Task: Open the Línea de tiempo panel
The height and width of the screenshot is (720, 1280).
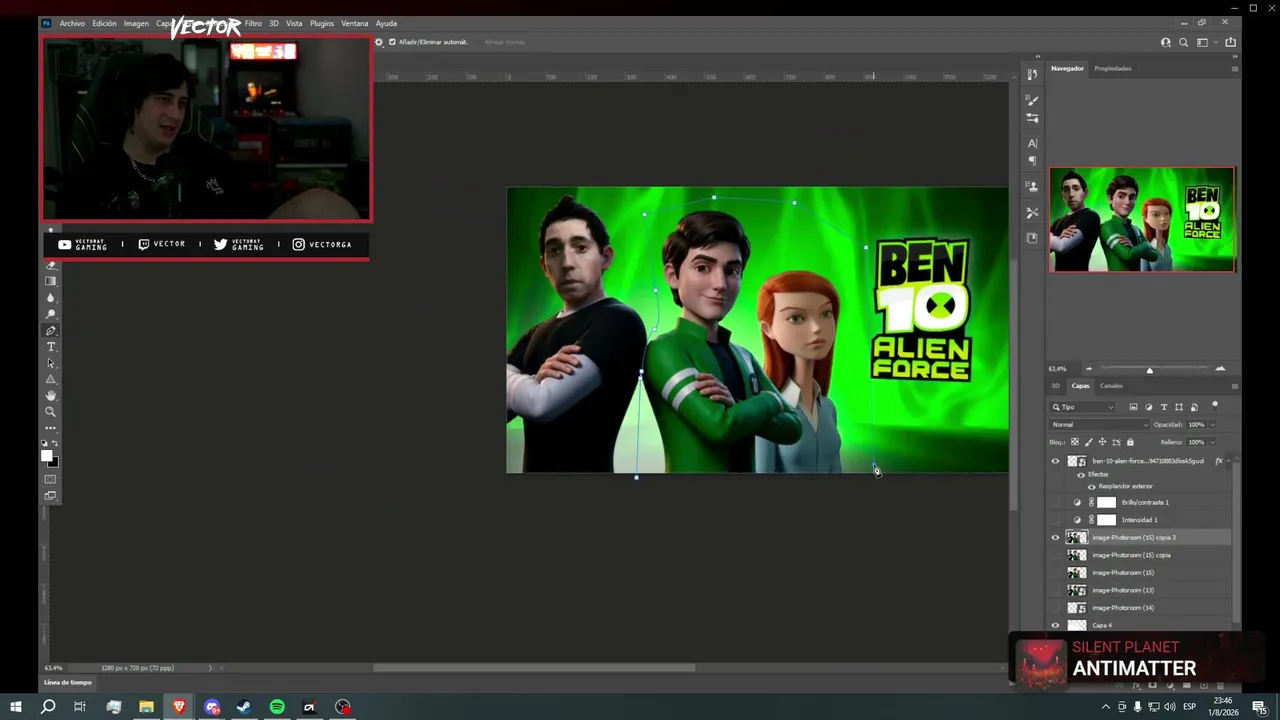Action: (67, 682)
